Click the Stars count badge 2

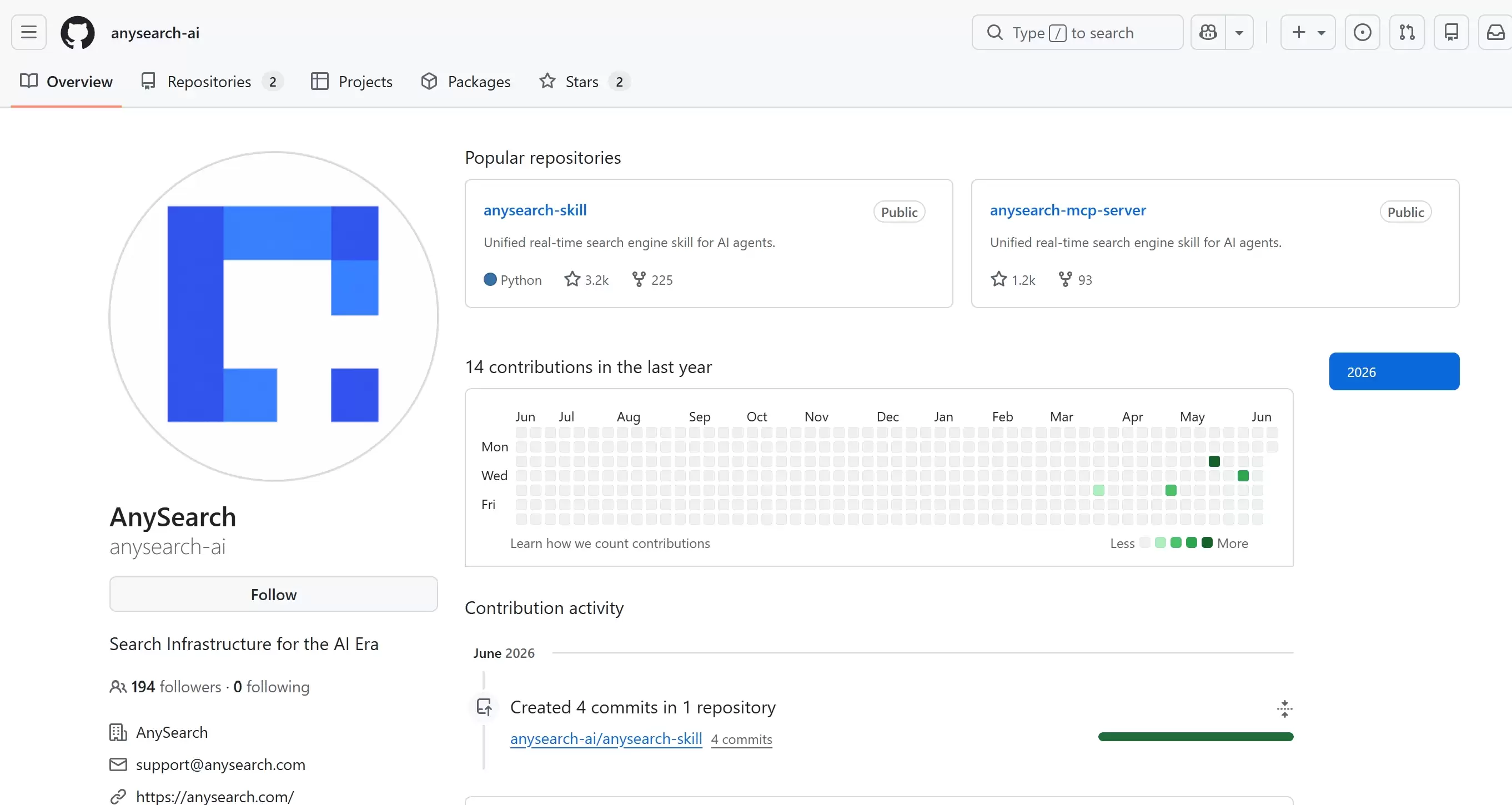[x=619, y=82]
